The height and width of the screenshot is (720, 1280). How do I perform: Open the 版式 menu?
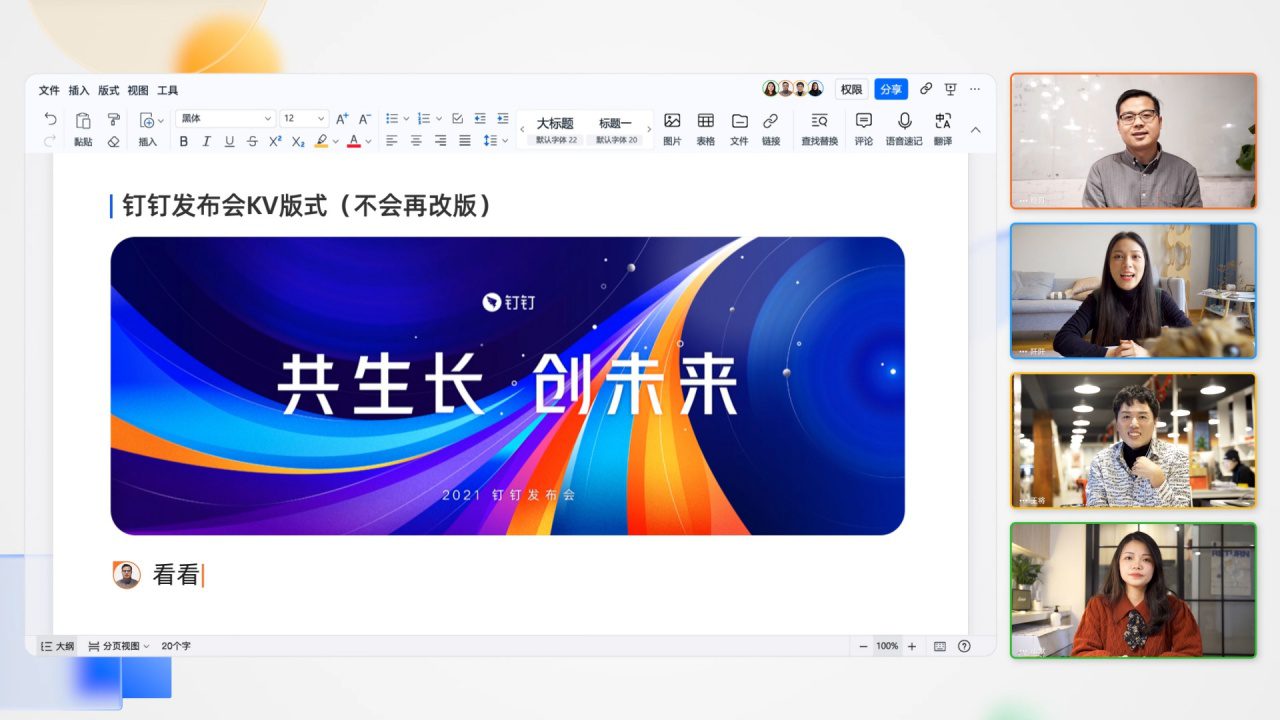pyautogui.click(x=108, y=90)
